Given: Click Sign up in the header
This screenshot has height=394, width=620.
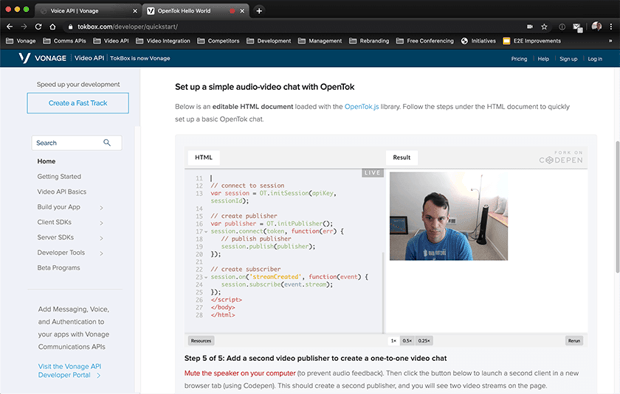Looking at the screenshot, I should pyautogui.click(x=568, y=59).
